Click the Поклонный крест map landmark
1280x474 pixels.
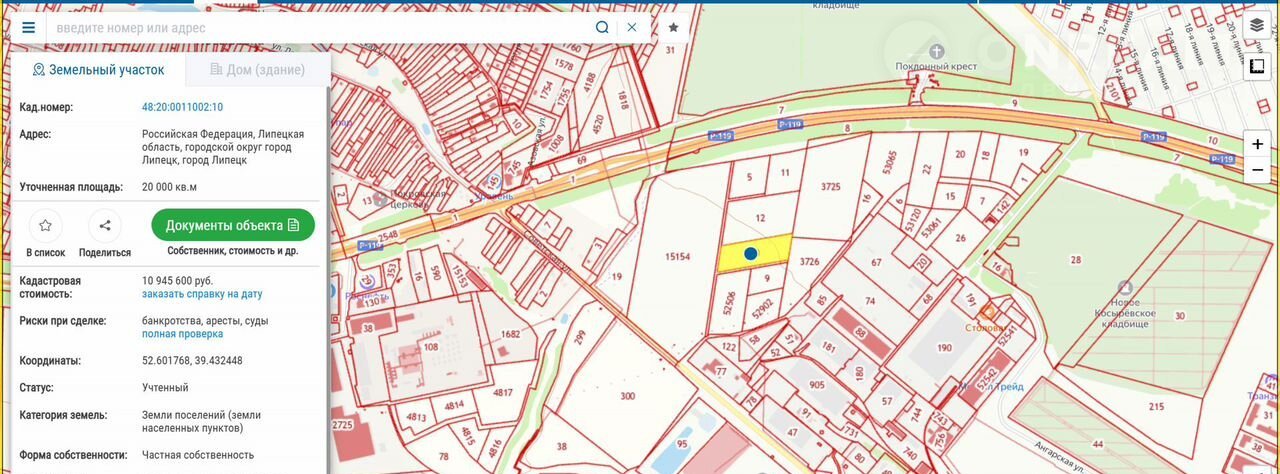point(937,52)
